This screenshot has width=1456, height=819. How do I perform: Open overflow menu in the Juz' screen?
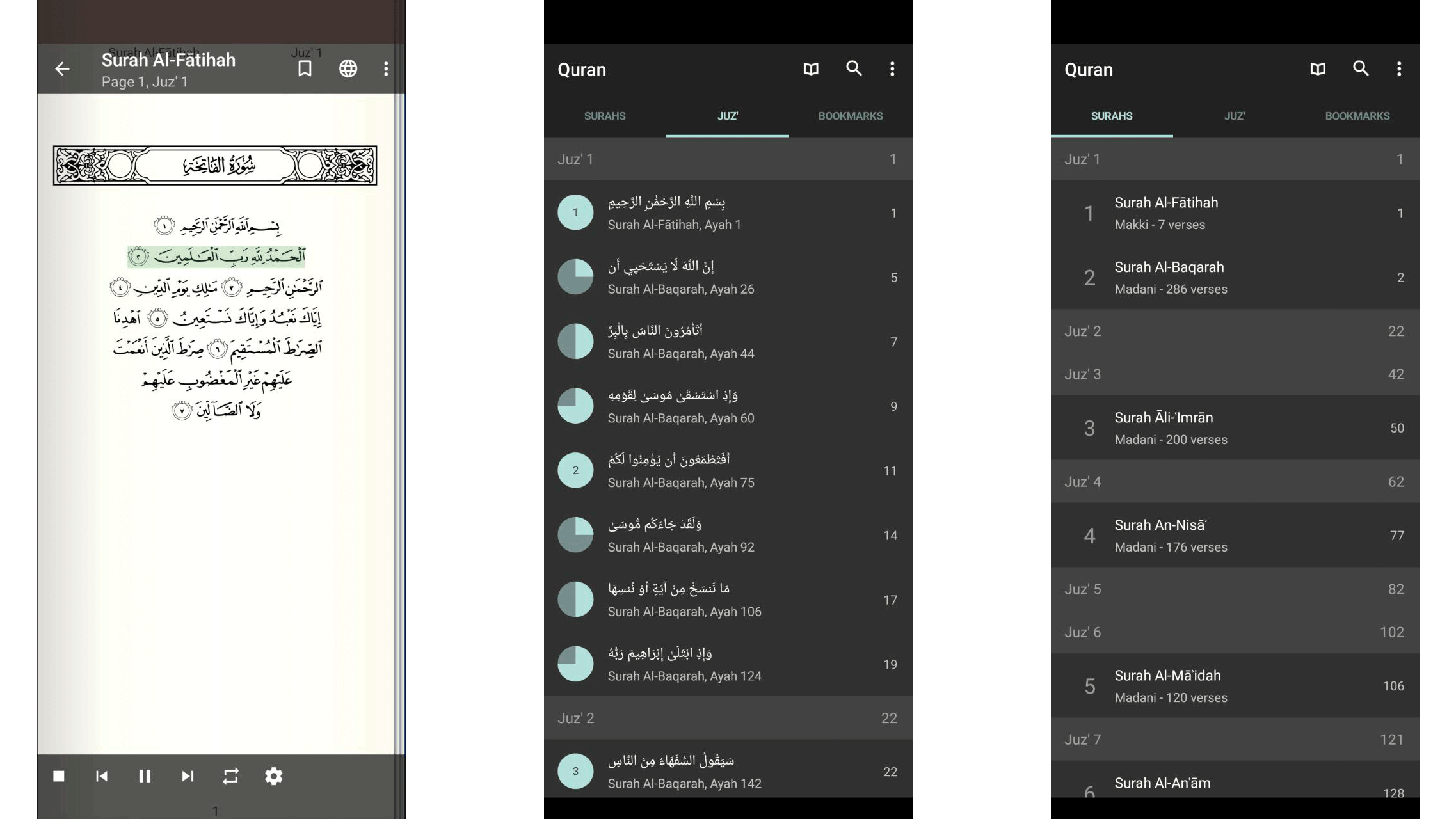pos(892,68)
